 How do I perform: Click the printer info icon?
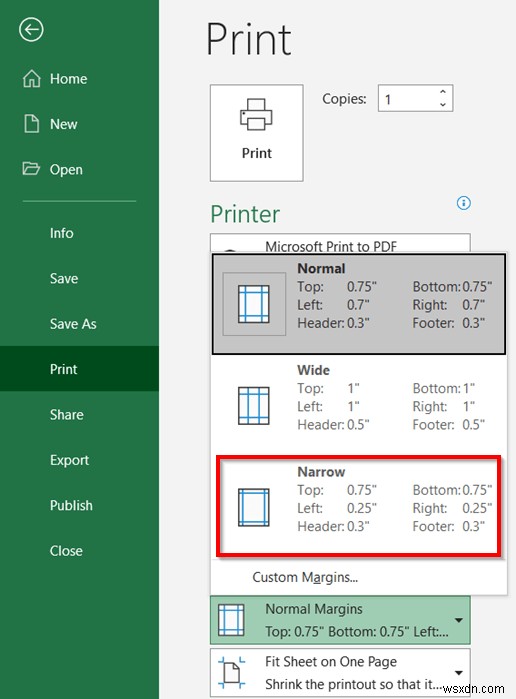click(464, 203)
